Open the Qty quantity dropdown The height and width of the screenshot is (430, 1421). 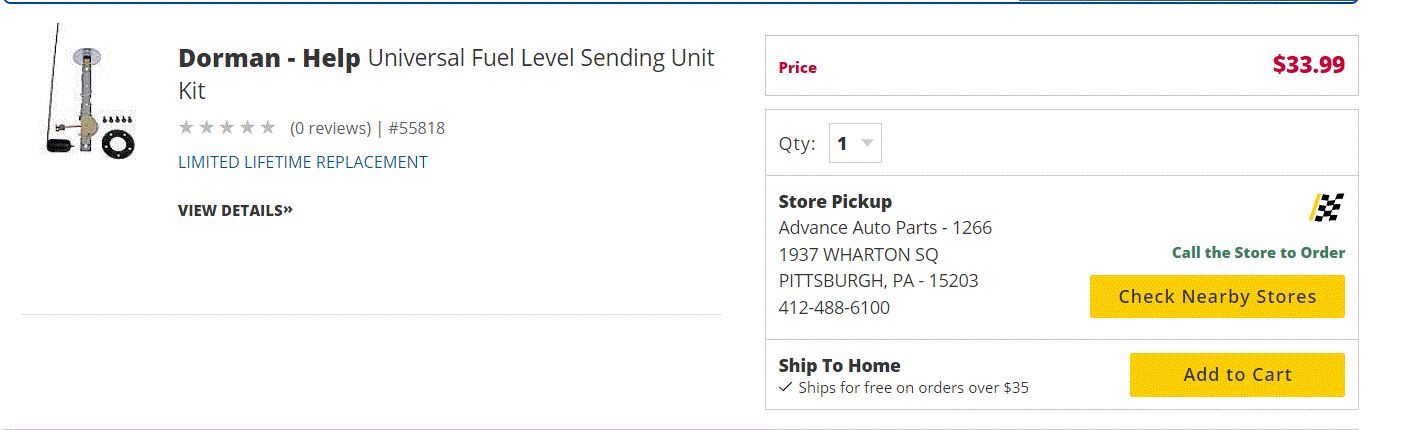855,144
